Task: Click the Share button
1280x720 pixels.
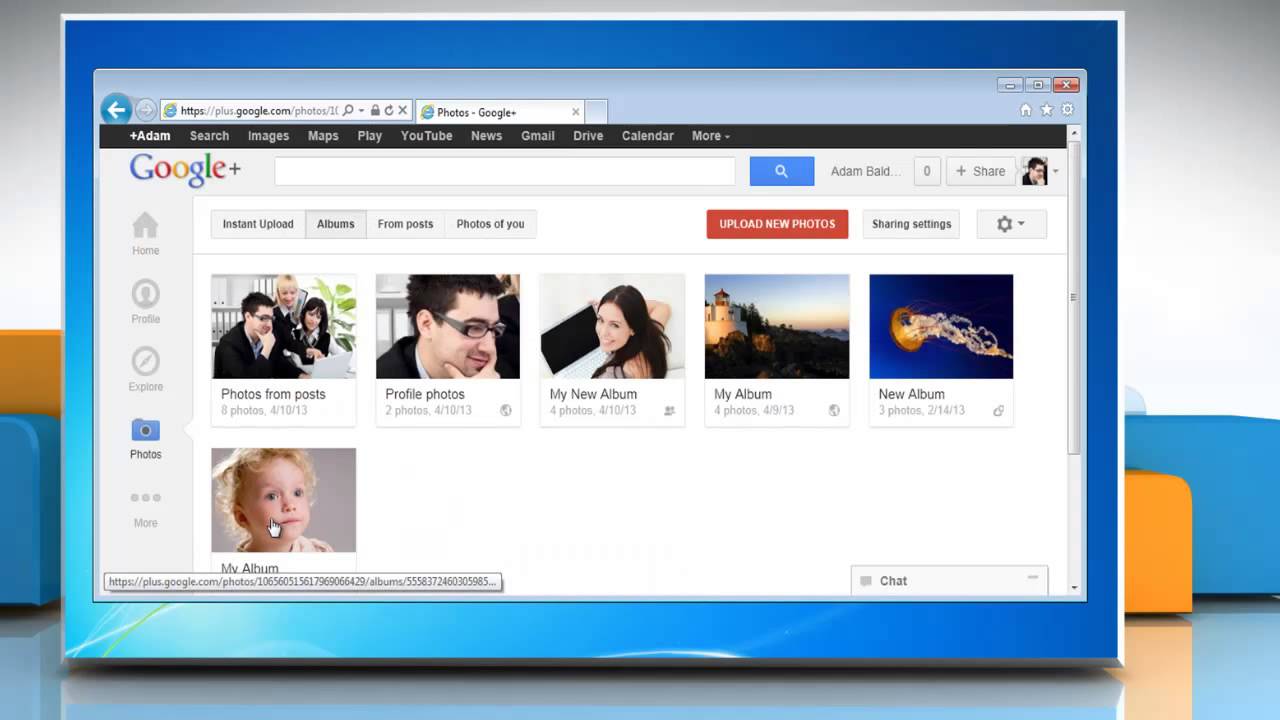Action: pyautogui.click(x=980, y=171)
